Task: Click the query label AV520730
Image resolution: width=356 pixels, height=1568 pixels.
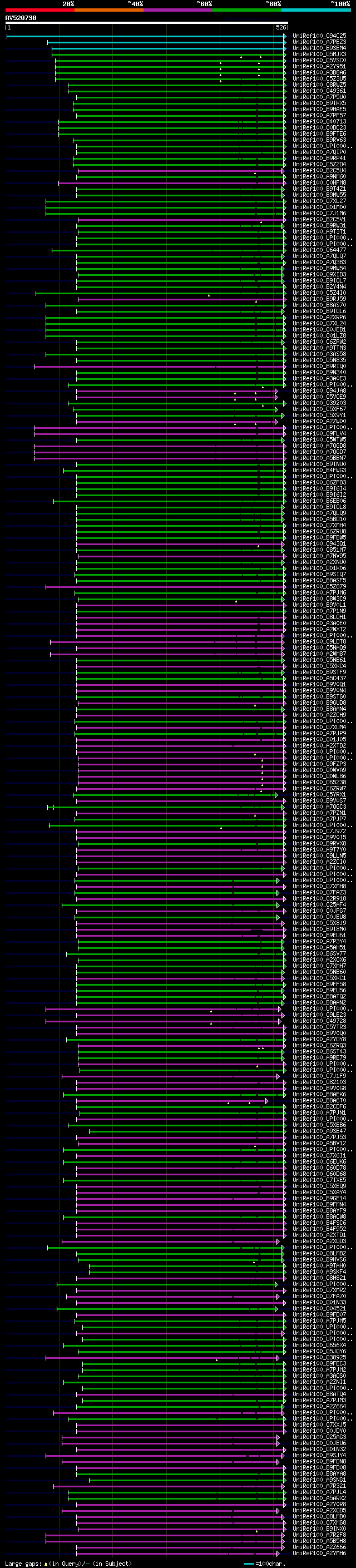Action: coord(21,18)
